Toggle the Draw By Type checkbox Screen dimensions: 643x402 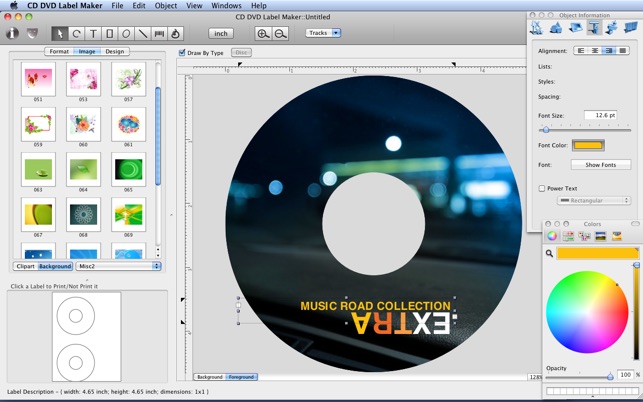click(182, 53)
